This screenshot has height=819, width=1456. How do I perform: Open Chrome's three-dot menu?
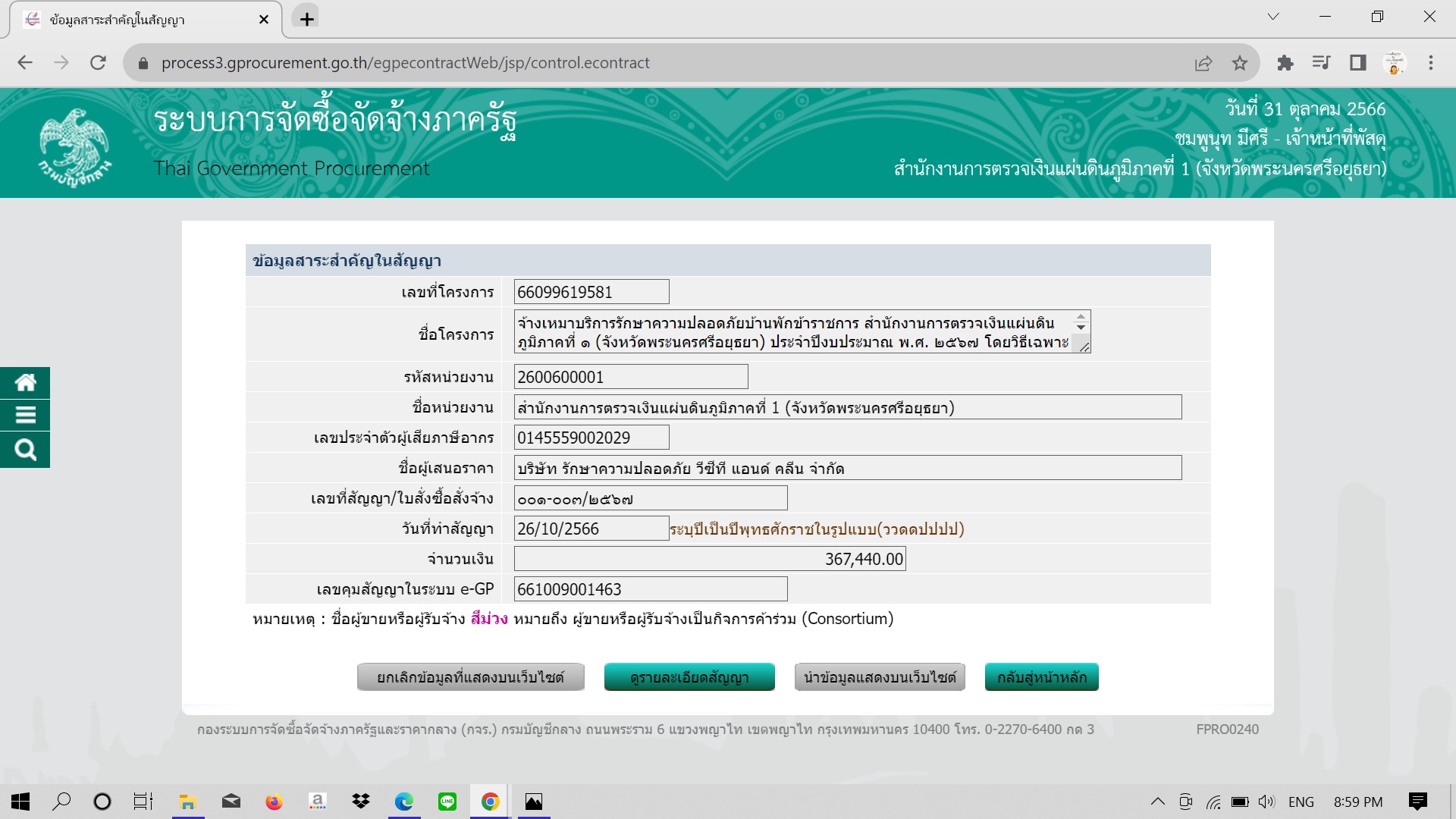(1432, 63)
